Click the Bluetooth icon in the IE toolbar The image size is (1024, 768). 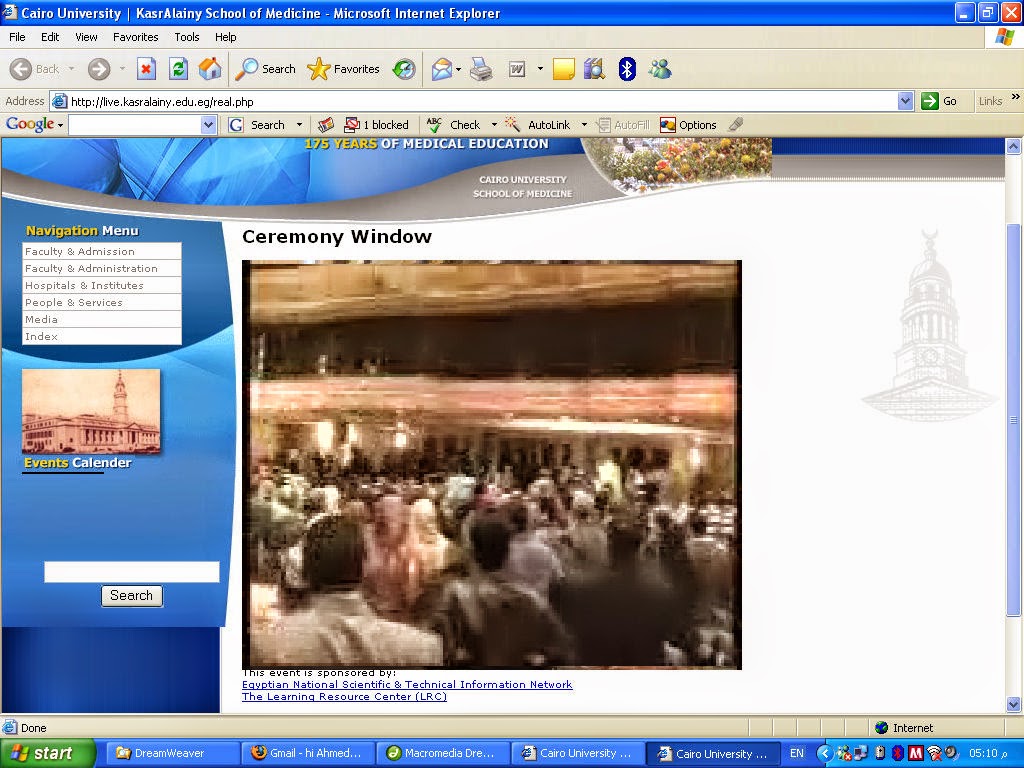click(x=627, y=69)
